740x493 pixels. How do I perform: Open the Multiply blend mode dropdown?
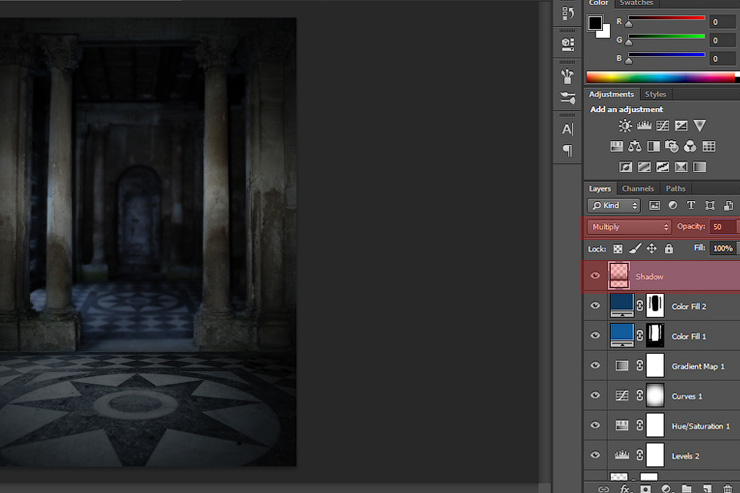click(630, 227)
